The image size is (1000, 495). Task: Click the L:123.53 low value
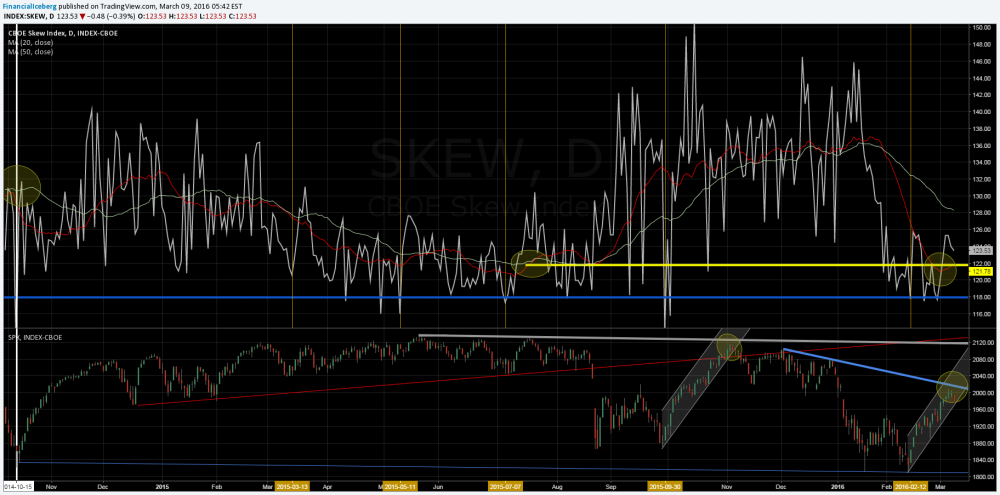212,15
